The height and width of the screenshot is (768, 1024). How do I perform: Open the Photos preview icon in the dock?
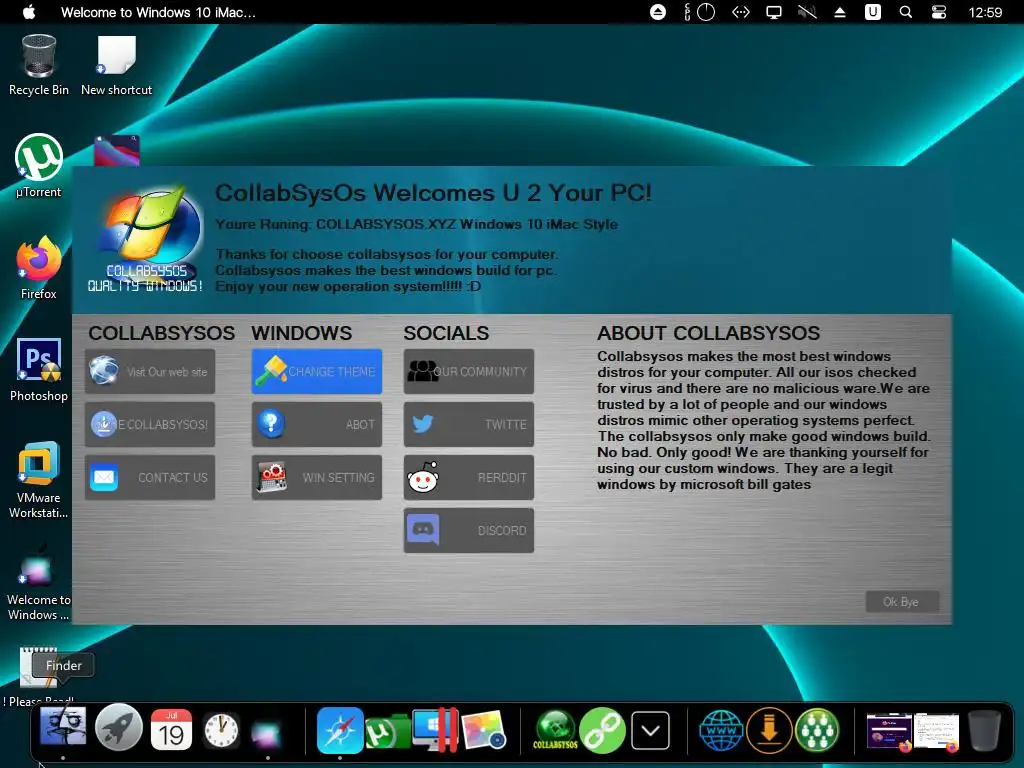[483, 729]
